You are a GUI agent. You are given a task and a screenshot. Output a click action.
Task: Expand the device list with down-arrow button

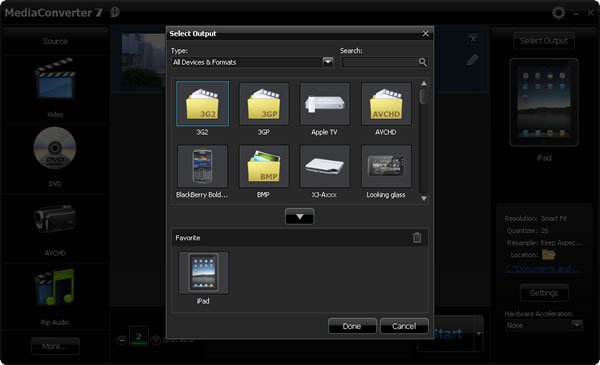300,217
